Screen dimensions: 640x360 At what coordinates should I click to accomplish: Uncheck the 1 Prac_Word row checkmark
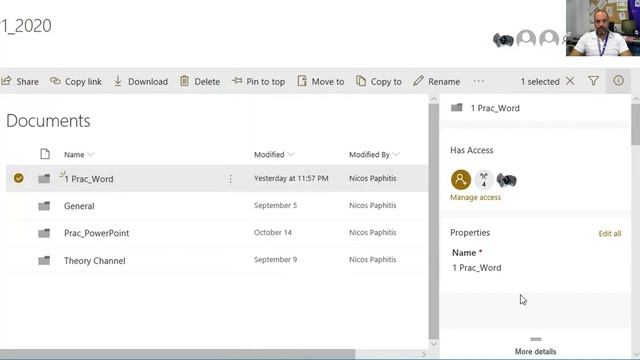18,178
